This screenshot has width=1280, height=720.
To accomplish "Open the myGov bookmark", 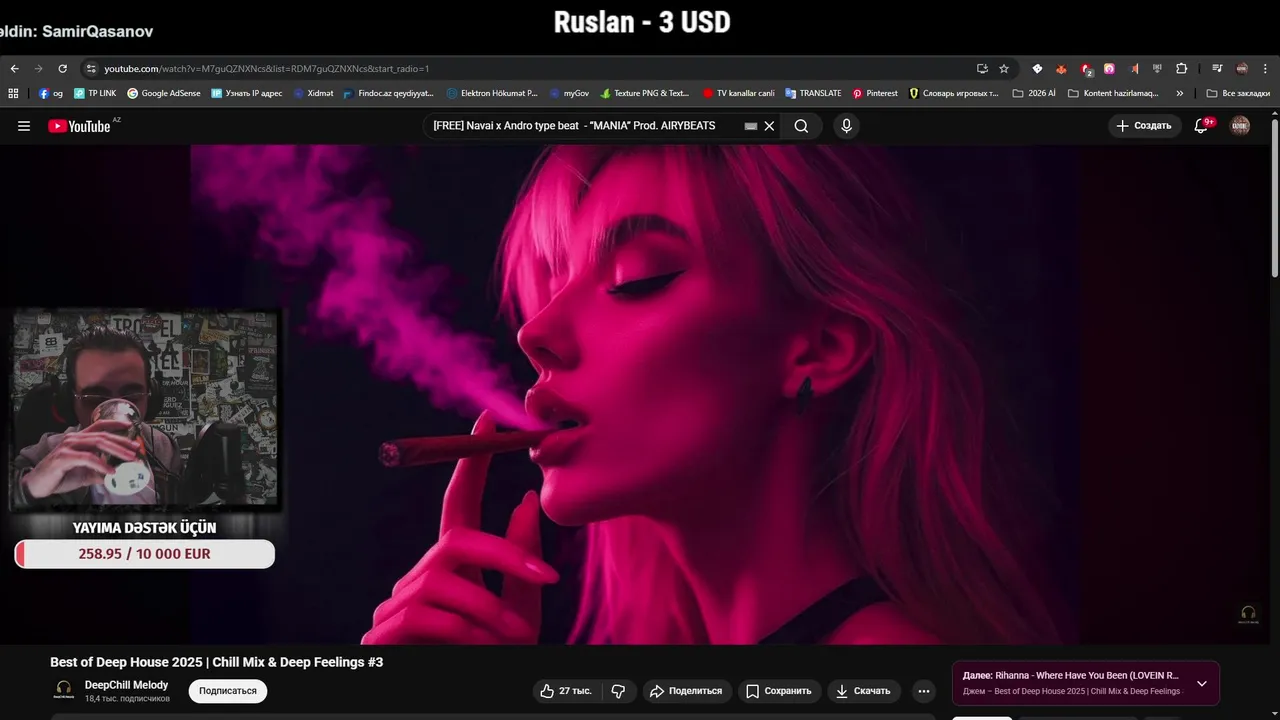I will [x=569, y=93].
